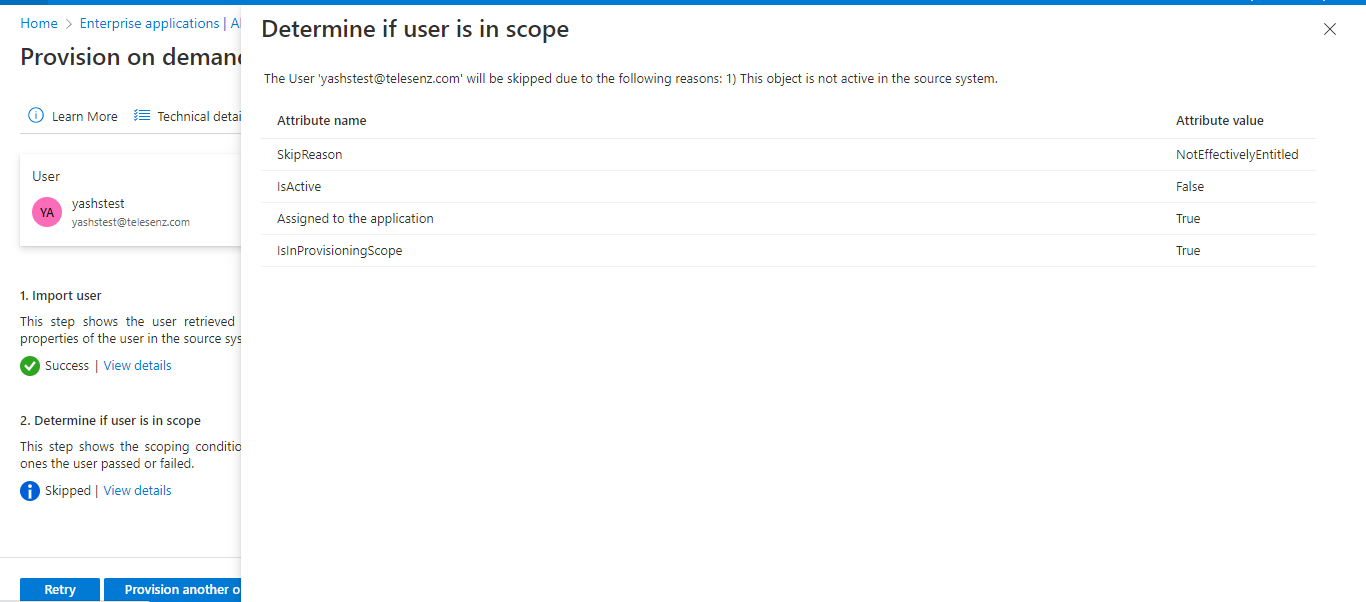View details of the Import user step

[x=137, y=365]
